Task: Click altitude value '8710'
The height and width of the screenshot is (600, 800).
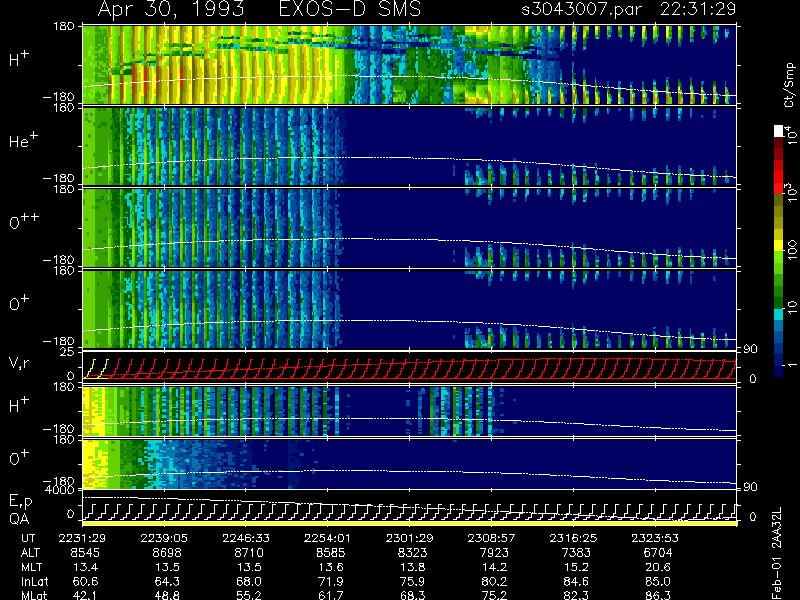Action: [x=248, y=553]
